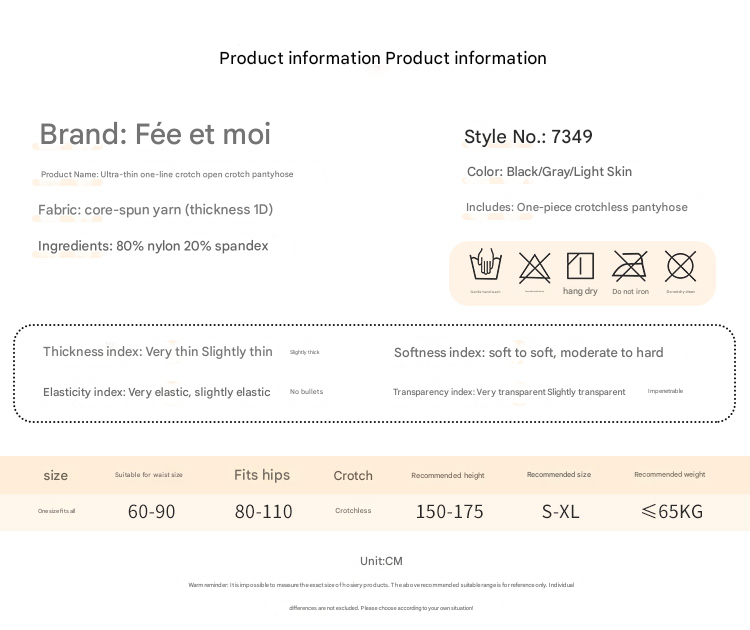750x630 pixels.
Task: Click the Fabric: core-spun yarn line
Action: coord(155,210)
